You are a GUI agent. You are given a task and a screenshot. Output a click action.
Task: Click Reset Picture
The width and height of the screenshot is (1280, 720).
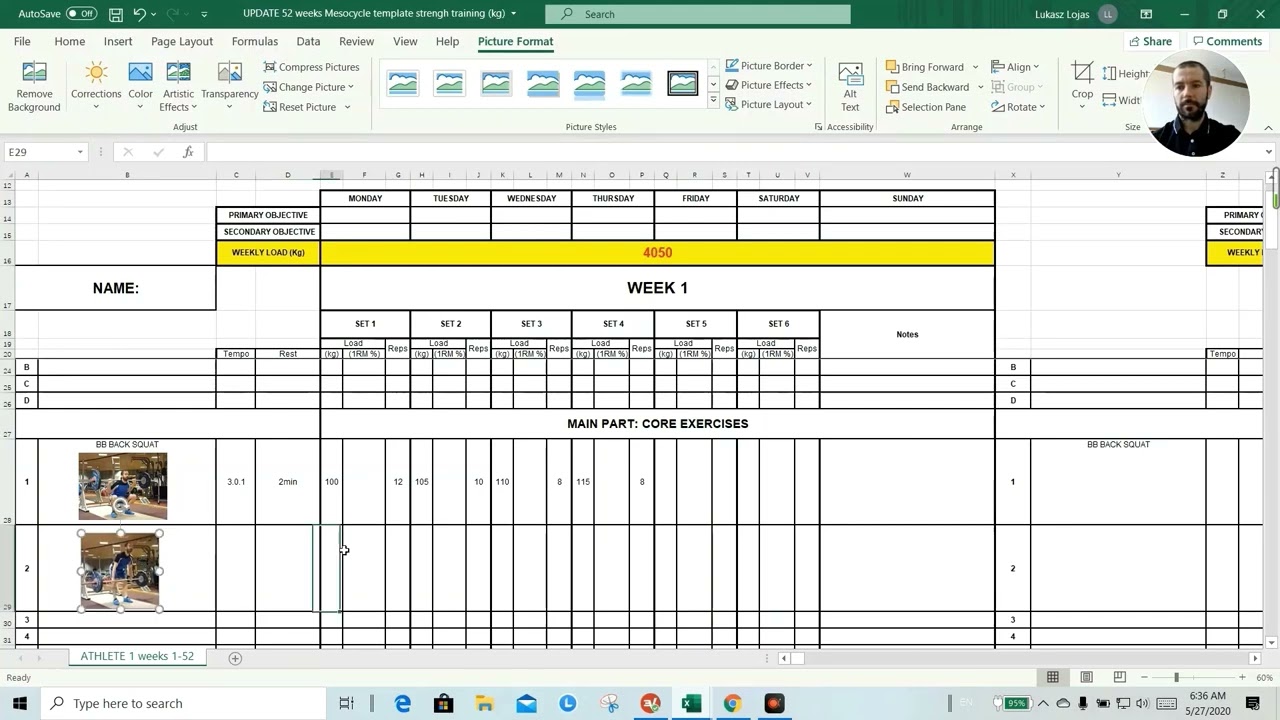pyautogui.click(x=306, y=107)
